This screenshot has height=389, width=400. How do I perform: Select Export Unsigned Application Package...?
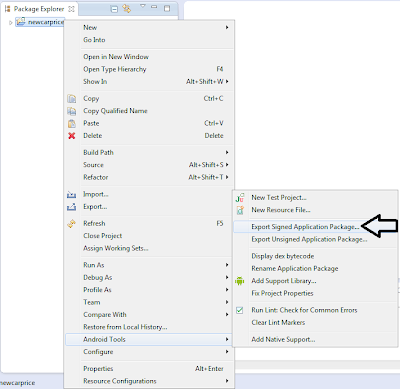click(x=315, y=239)
